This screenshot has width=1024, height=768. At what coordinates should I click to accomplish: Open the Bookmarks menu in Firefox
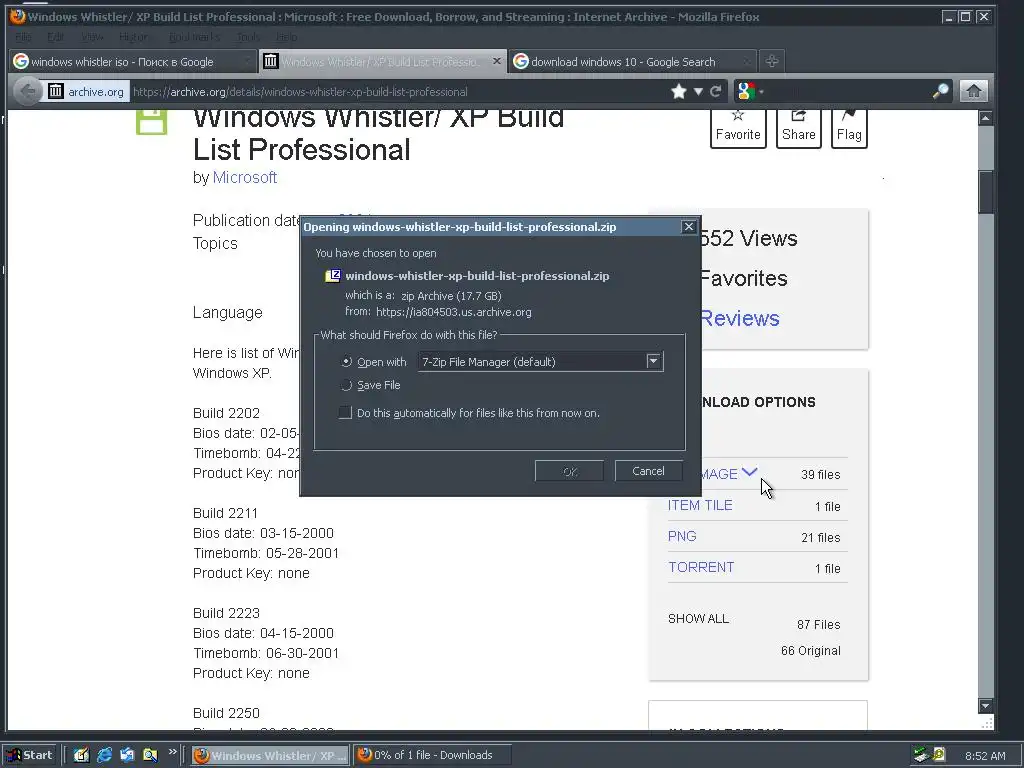[194, 37]
